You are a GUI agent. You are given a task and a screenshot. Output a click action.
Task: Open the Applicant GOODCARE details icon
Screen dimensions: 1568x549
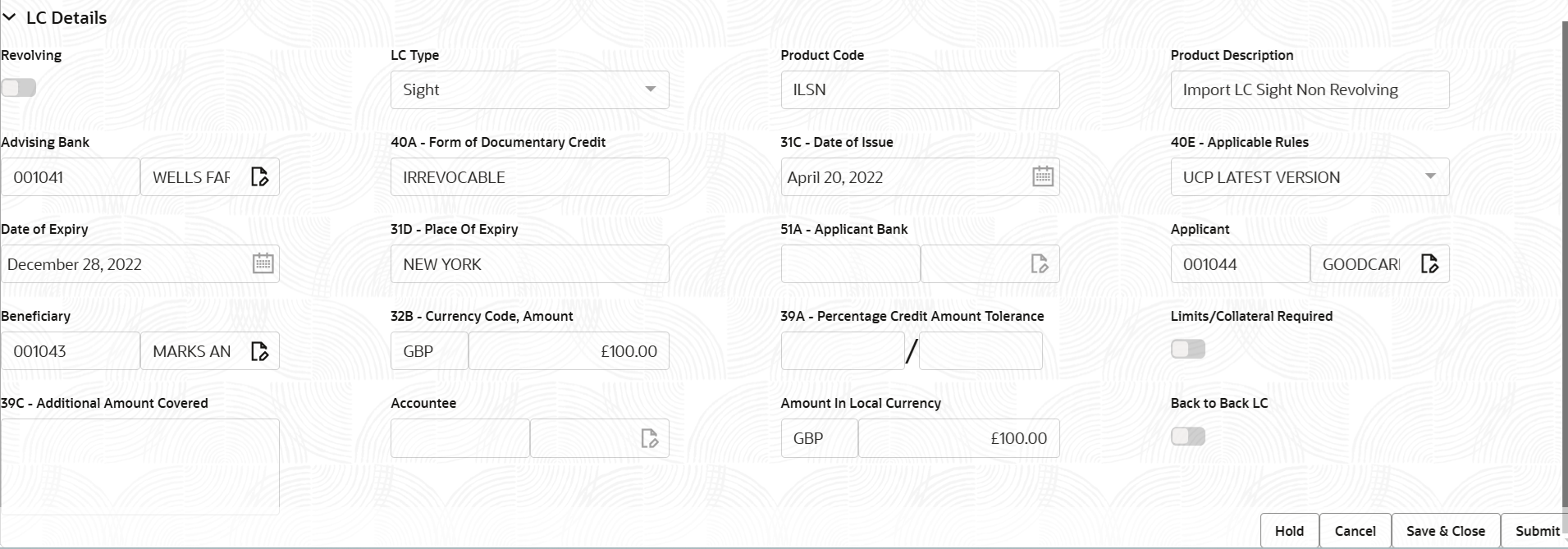(1429, 263)
